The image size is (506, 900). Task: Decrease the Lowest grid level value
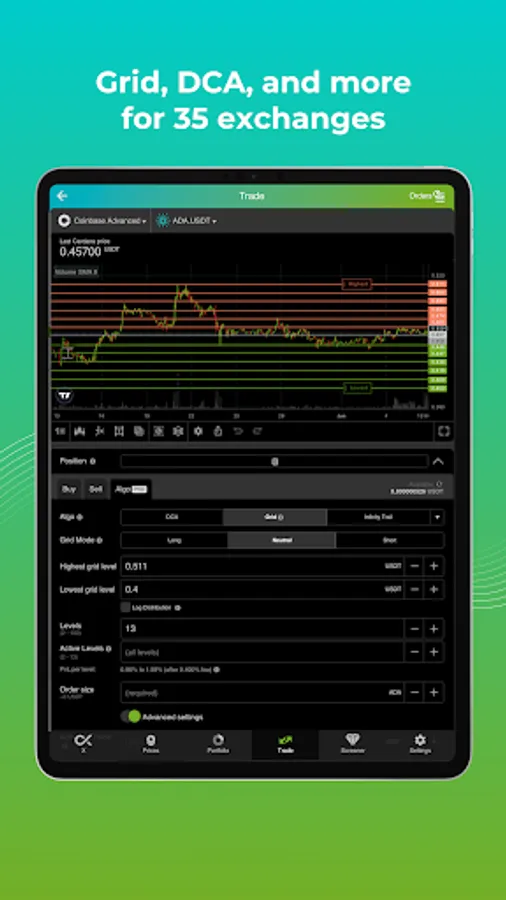click(x=414, y=589)
